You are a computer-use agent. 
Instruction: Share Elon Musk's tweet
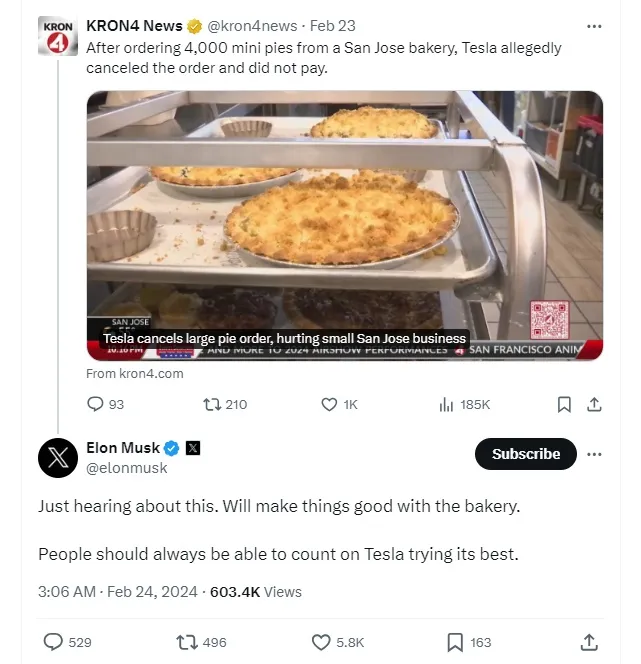coord(589,642)
